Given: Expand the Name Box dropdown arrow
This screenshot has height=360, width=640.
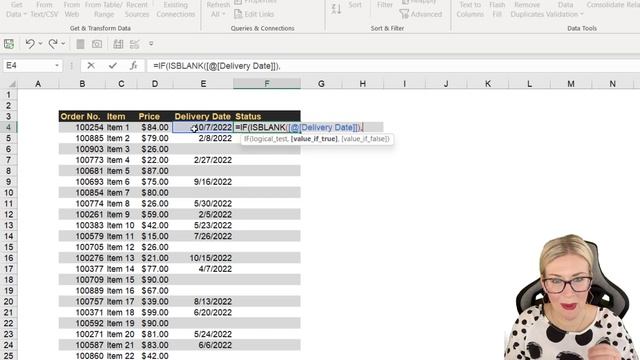Looking at the screenshot, I should [57, 65].
